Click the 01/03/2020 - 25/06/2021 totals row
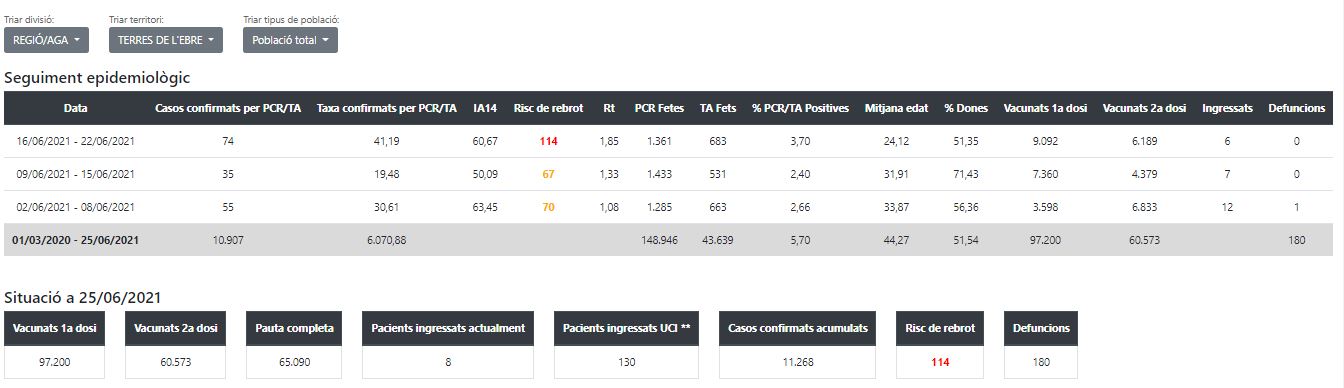This screenshot has width=1344, height=388. pyautogui.click(x=668, y=240)
